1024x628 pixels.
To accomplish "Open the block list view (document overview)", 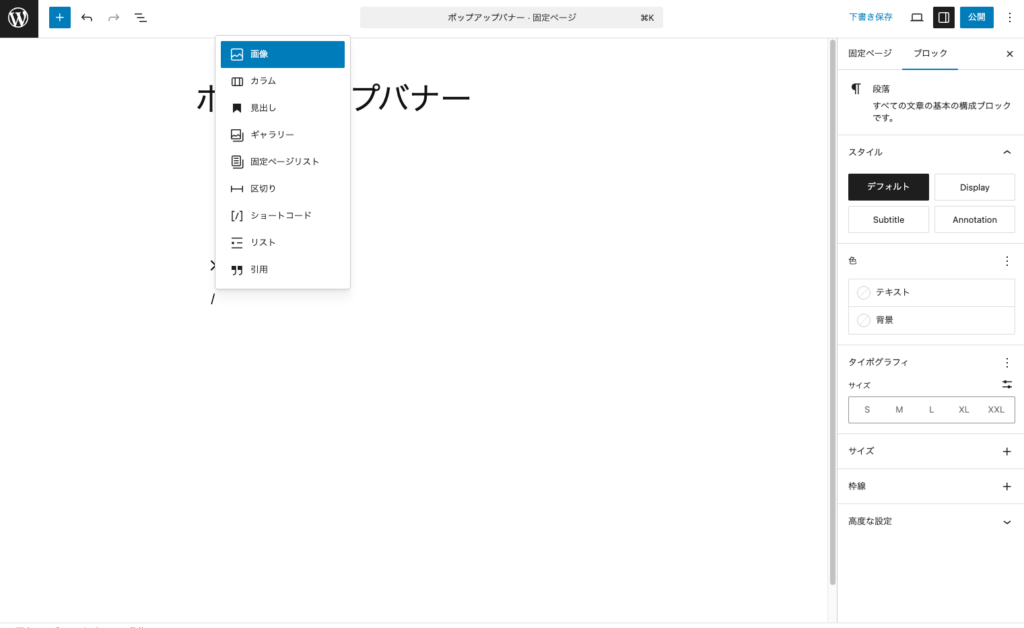I will point(141,17).
